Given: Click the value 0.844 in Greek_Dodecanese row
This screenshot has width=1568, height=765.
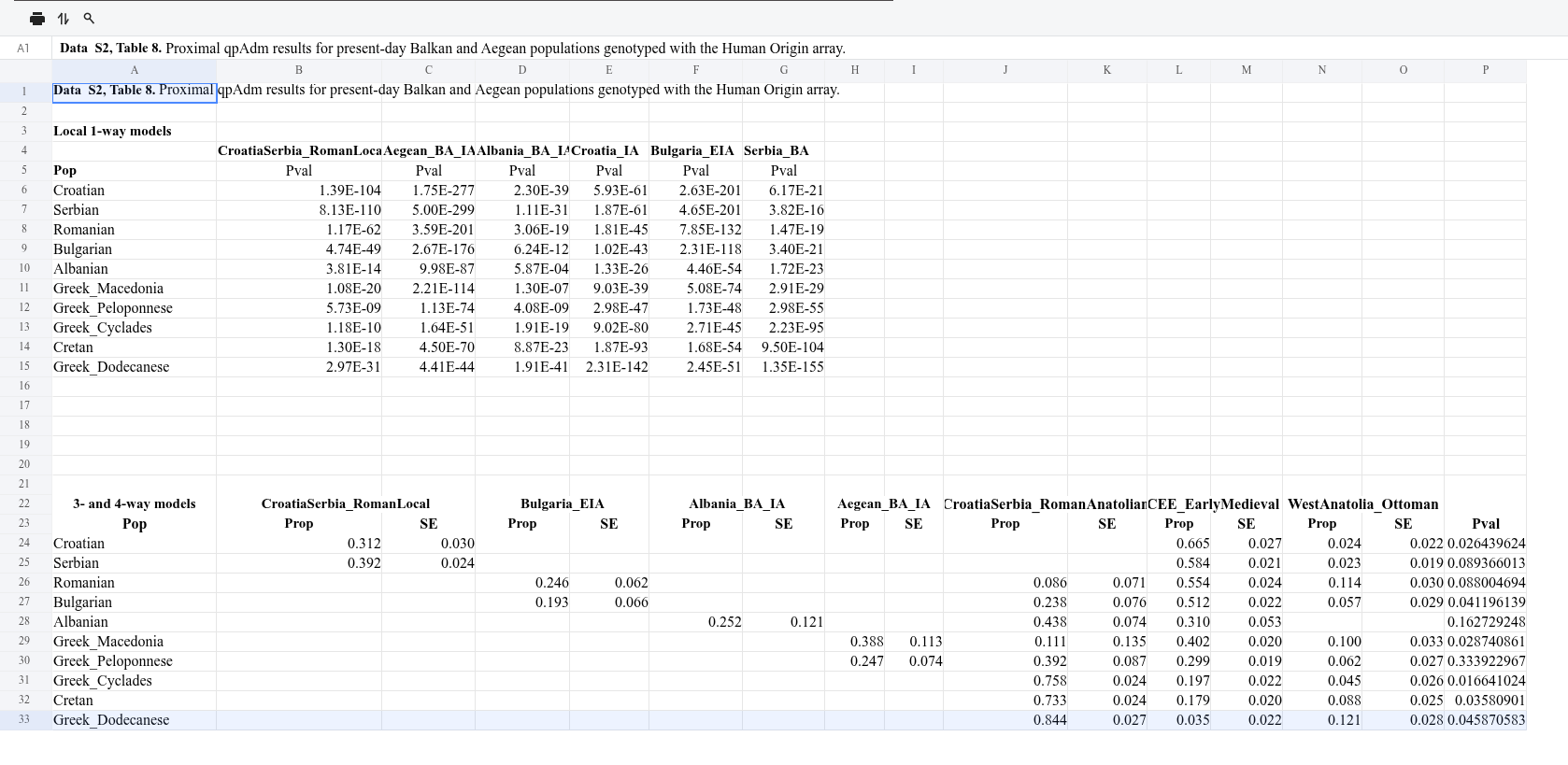Looking at the screenshot, I should 1050,719.
